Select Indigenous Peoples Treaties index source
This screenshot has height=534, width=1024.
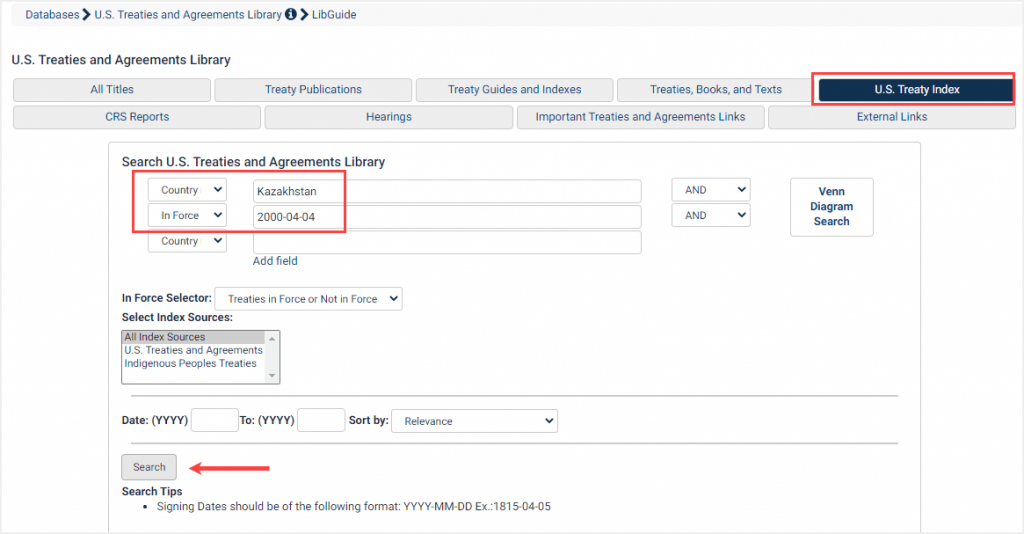point(193,364)
